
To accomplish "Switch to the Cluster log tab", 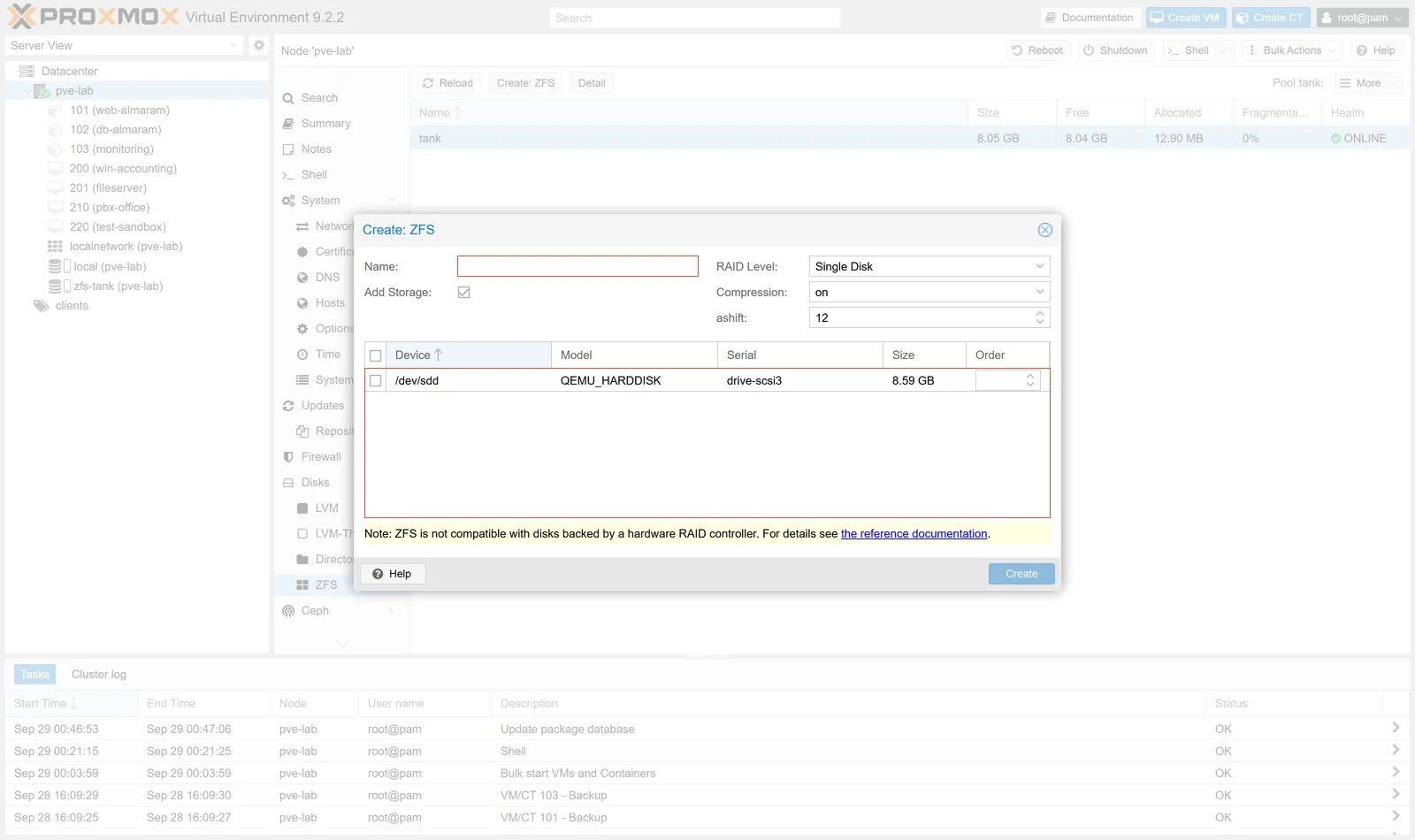I will pos(99,675).
